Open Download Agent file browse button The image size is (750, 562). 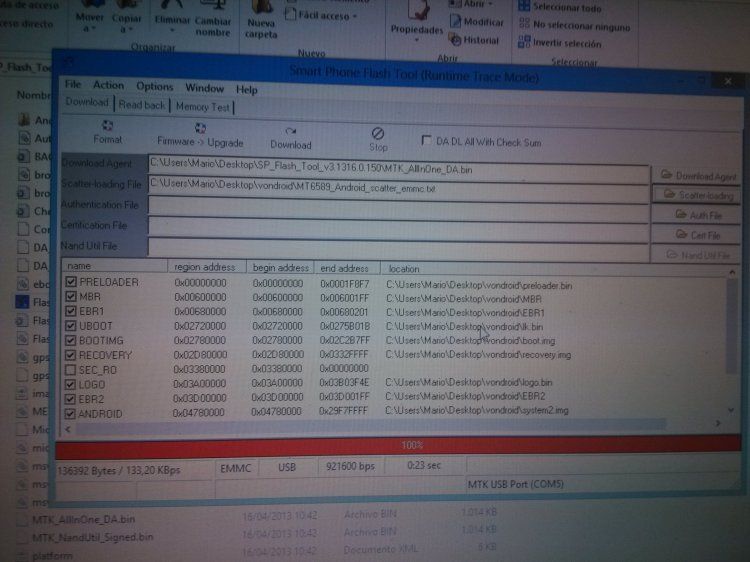[x=697, y=176]
